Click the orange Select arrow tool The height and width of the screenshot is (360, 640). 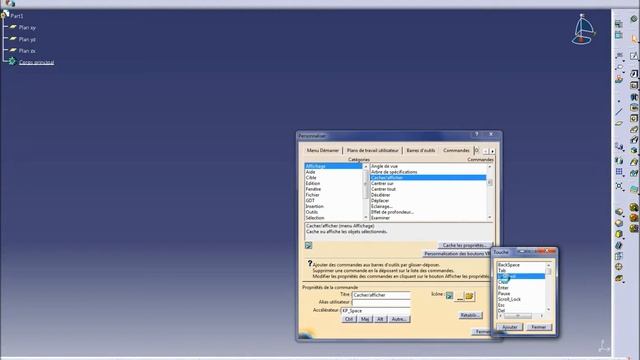(634, 39)
